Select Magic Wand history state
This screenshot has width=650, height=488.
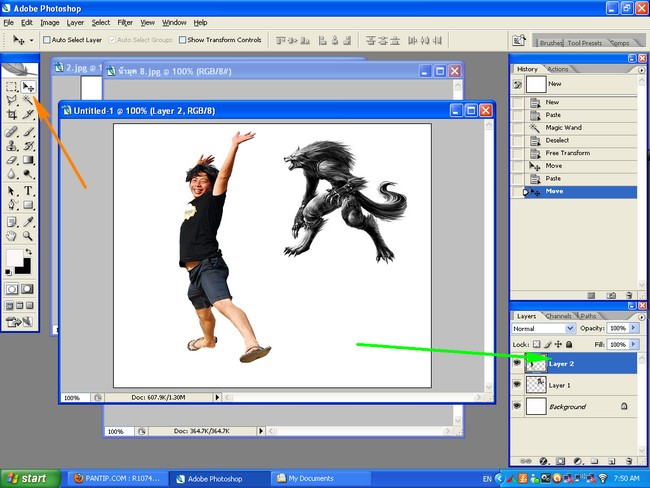(x=574, y=128)
